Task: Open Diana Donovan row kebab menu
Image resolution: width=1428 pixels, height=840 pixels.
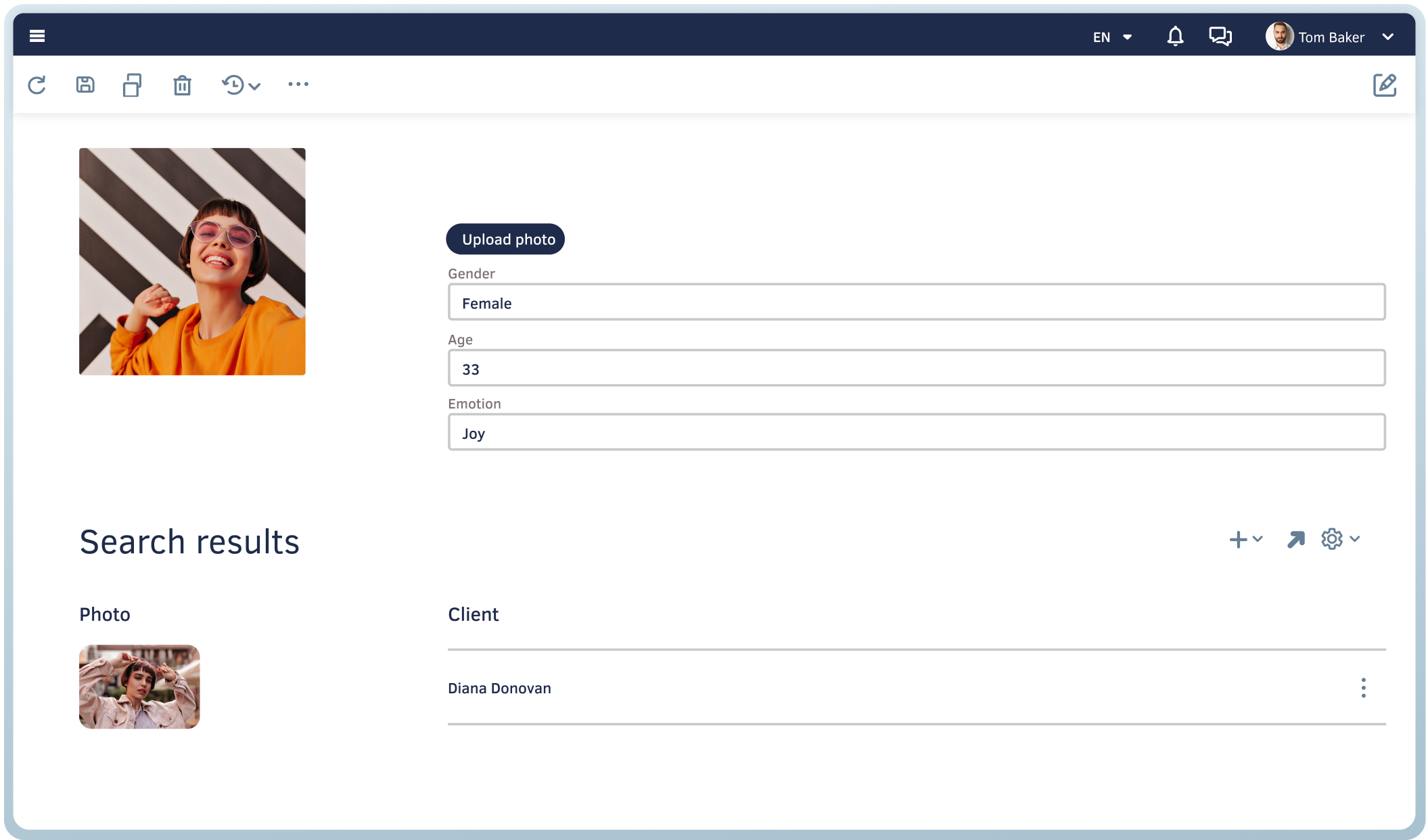Action: click(1363, 688)
